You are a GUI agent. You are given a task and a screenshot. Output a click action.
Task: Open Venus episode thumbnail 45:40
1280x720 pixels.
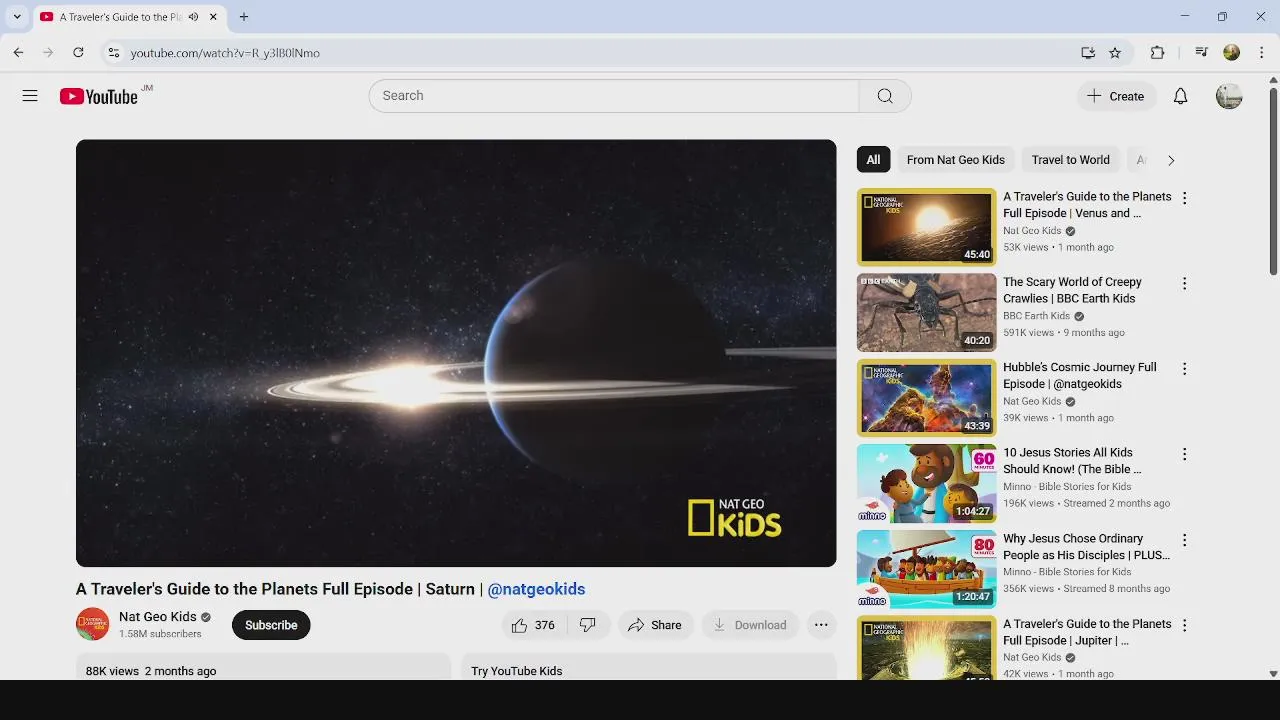pos(927,227)
